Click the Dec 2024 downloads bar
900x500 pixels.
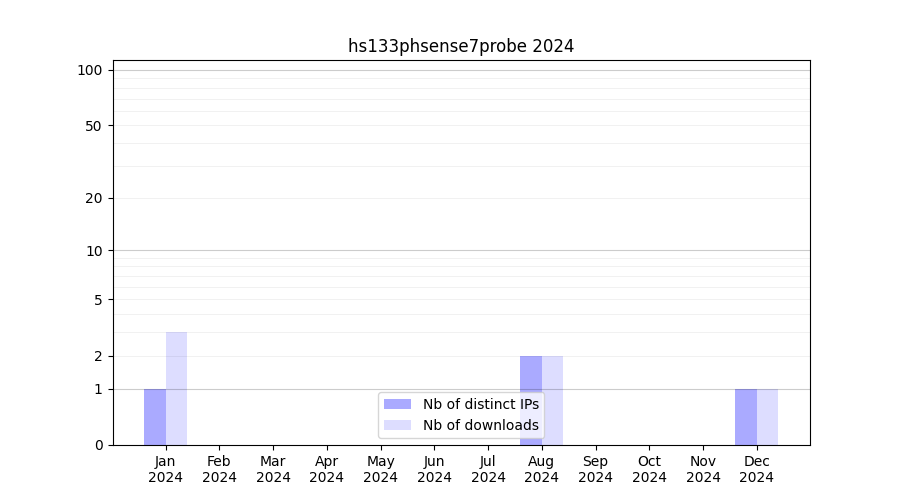click(x=767, y=417)
